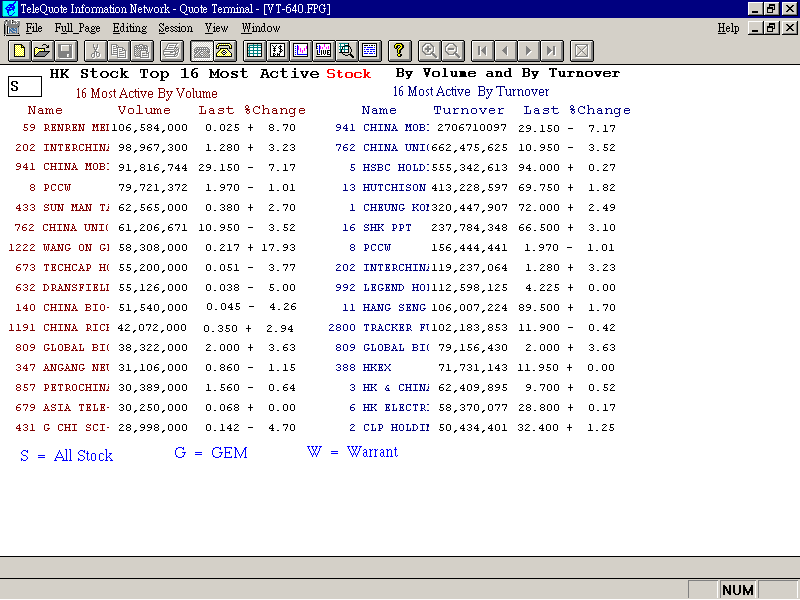Click the black-and-white quote page icon

[277, 51]
